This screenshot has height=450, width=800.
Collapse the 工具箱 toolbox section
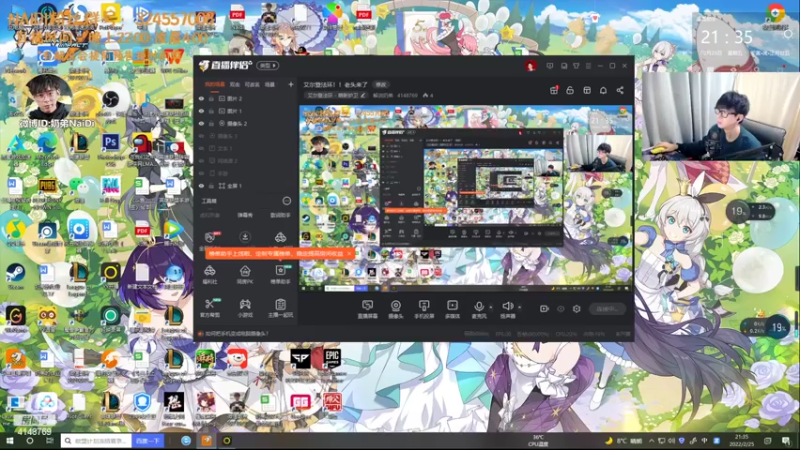(287, 201)
